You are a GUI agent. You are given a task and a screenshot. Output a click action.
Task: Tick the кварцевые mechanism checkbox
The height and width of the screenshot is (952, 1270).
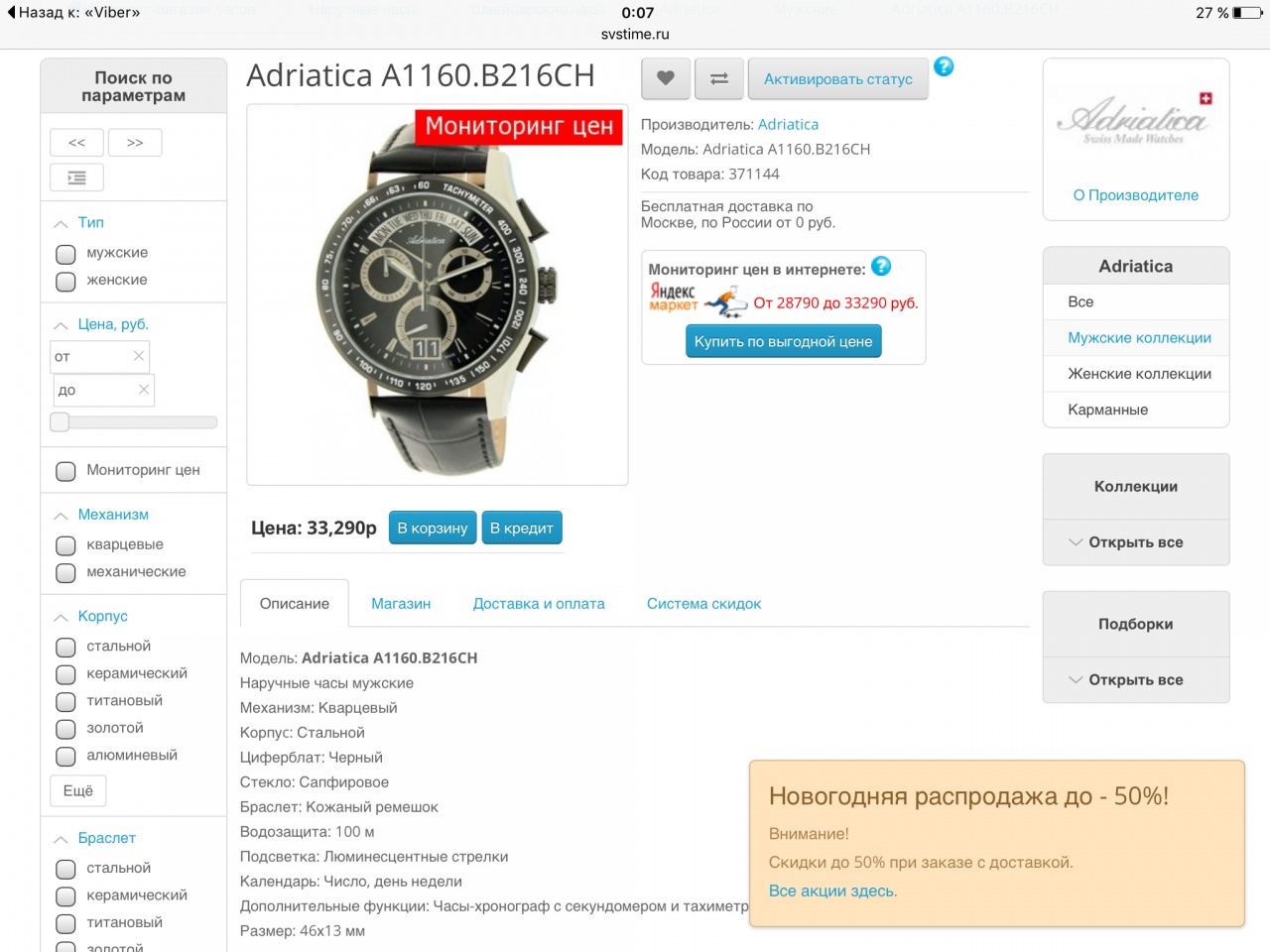click(x=66, y=545)
